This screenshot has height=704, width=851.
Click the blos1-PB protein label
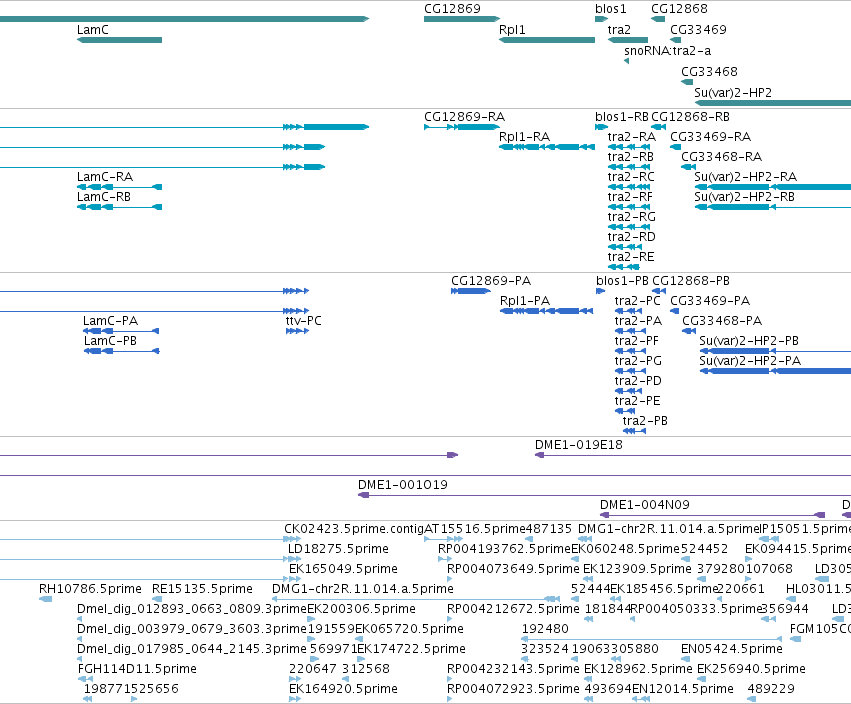(x=622, y=281)
